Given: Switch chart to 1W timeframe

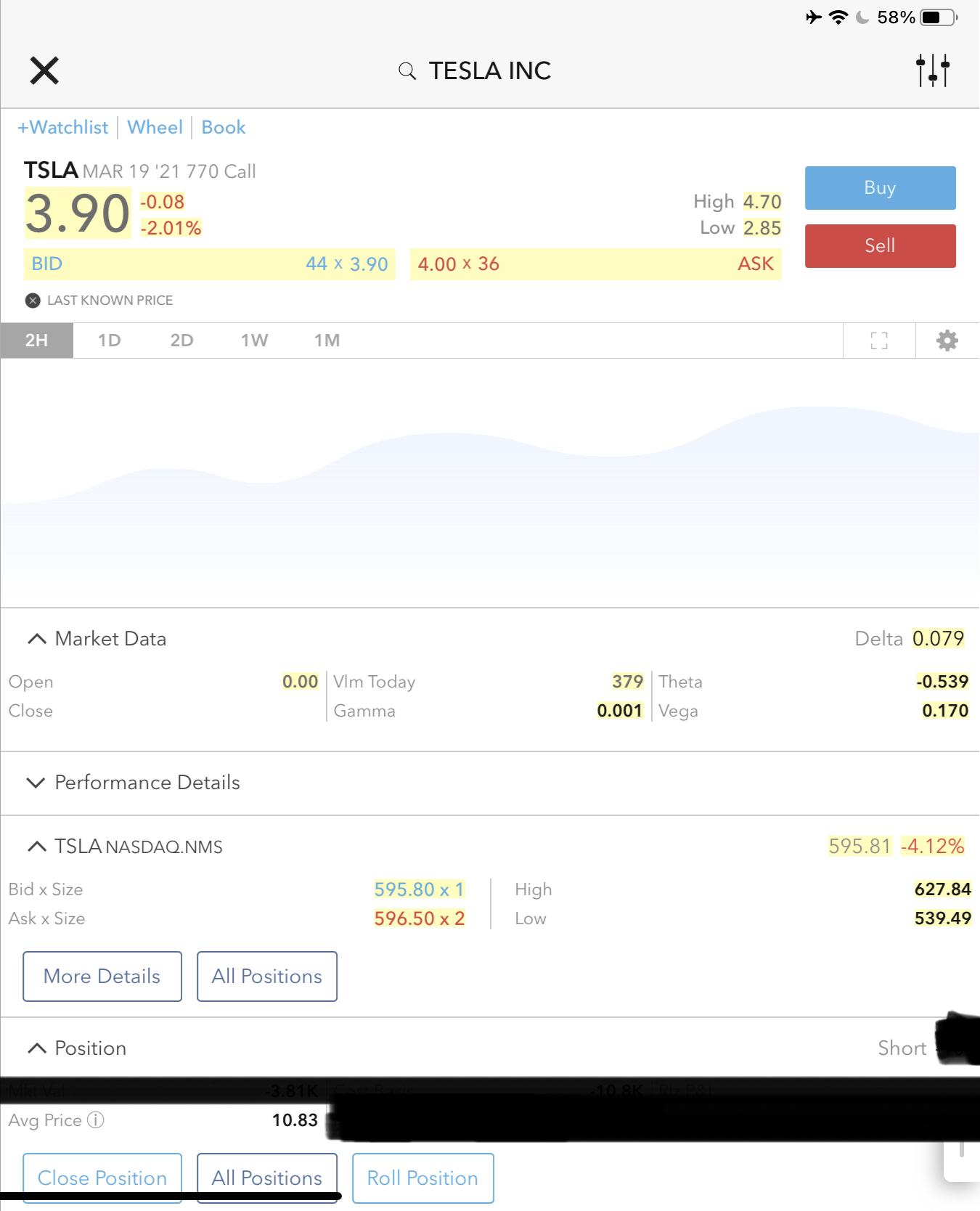Looking at the screenshot, I should coord(254,341).
